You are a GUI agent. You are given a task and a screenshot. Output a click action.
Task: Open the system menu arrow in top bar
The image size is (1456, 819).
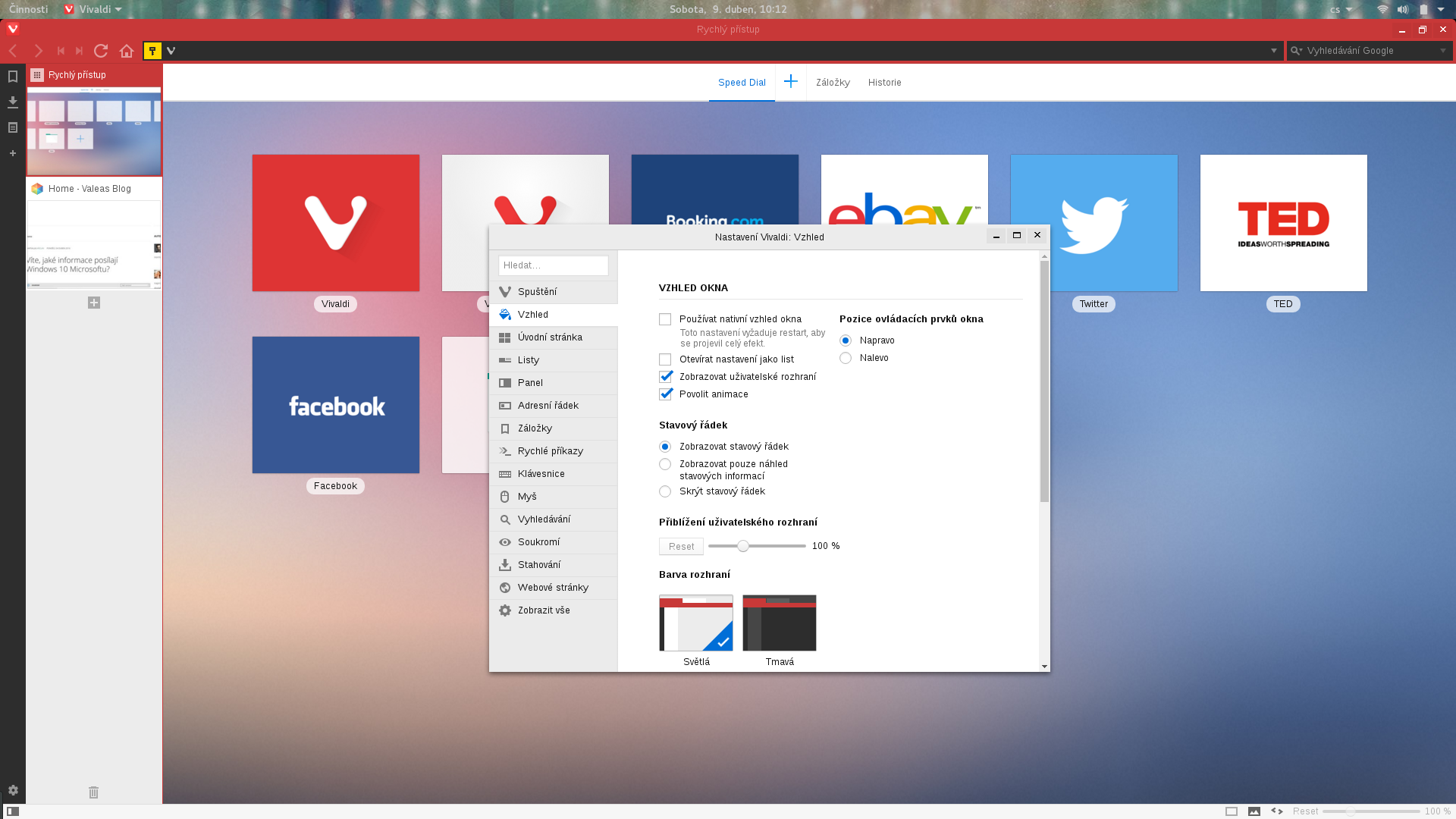pos(1441,9)
